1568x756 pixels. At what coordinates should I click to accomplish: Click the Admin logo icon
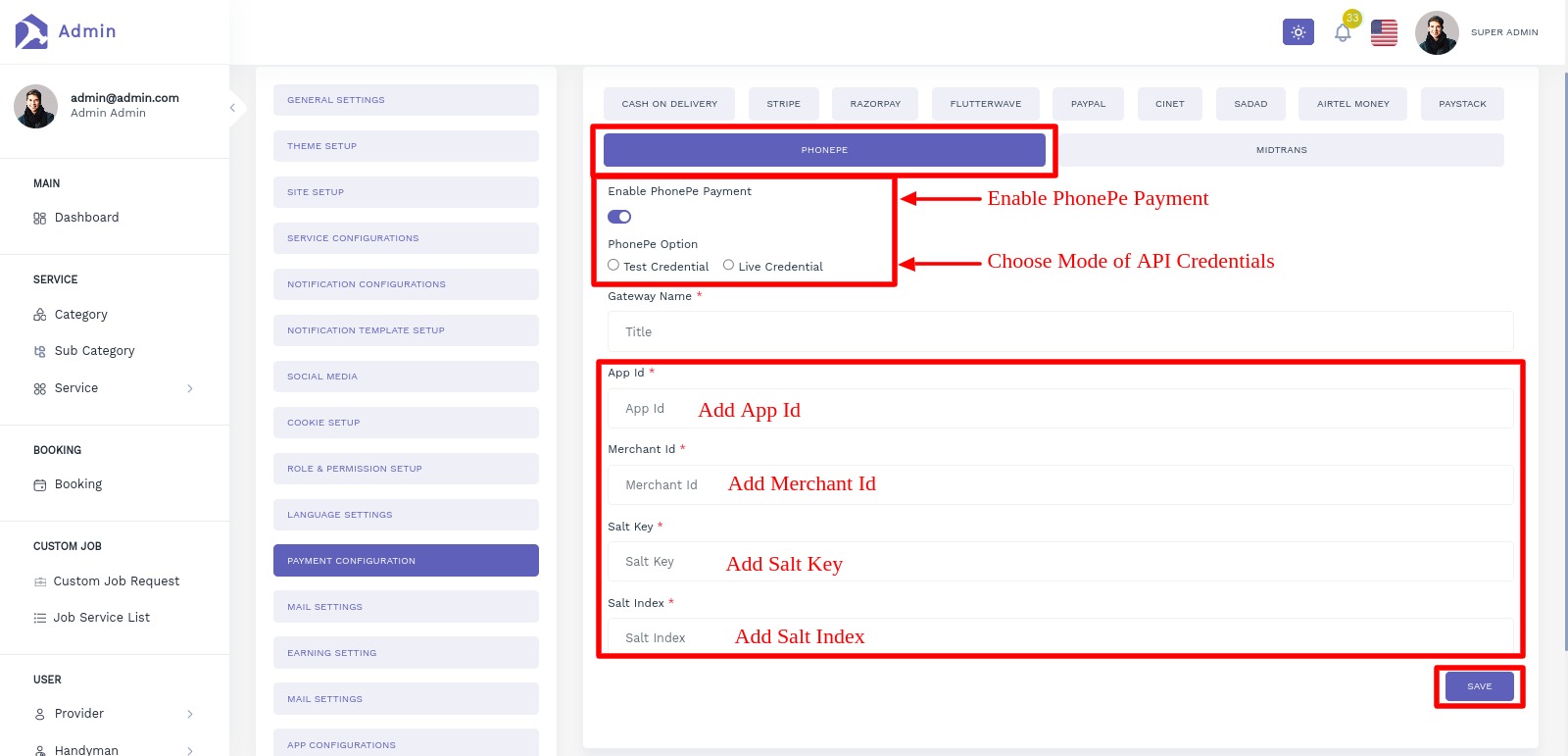pos(31,31)
